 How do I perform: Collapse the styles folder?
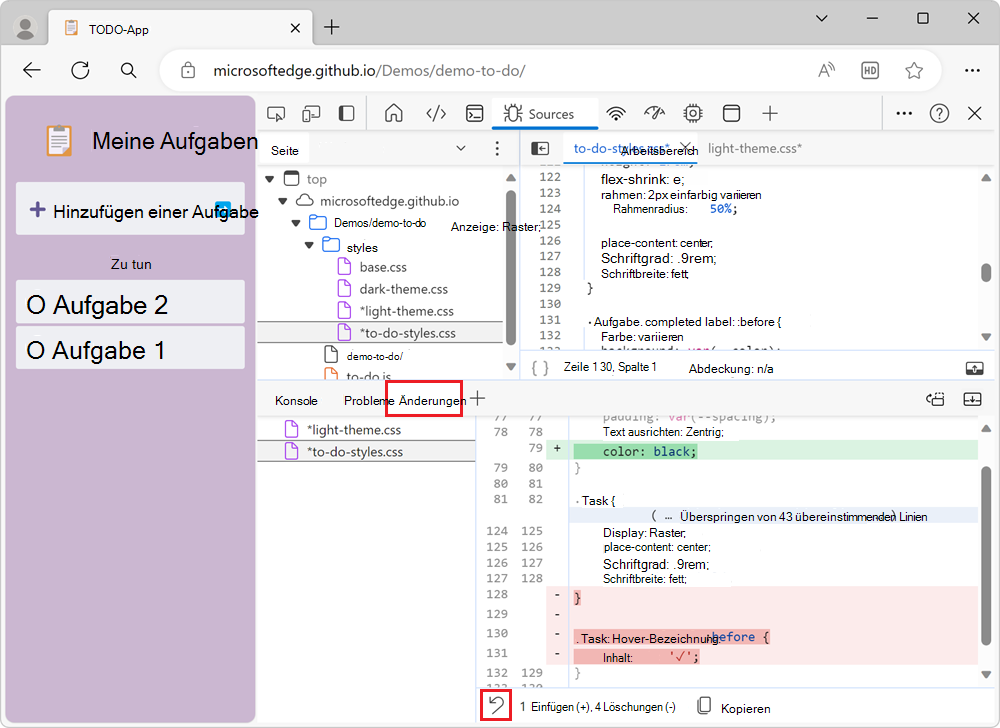[x=309, y=245]
